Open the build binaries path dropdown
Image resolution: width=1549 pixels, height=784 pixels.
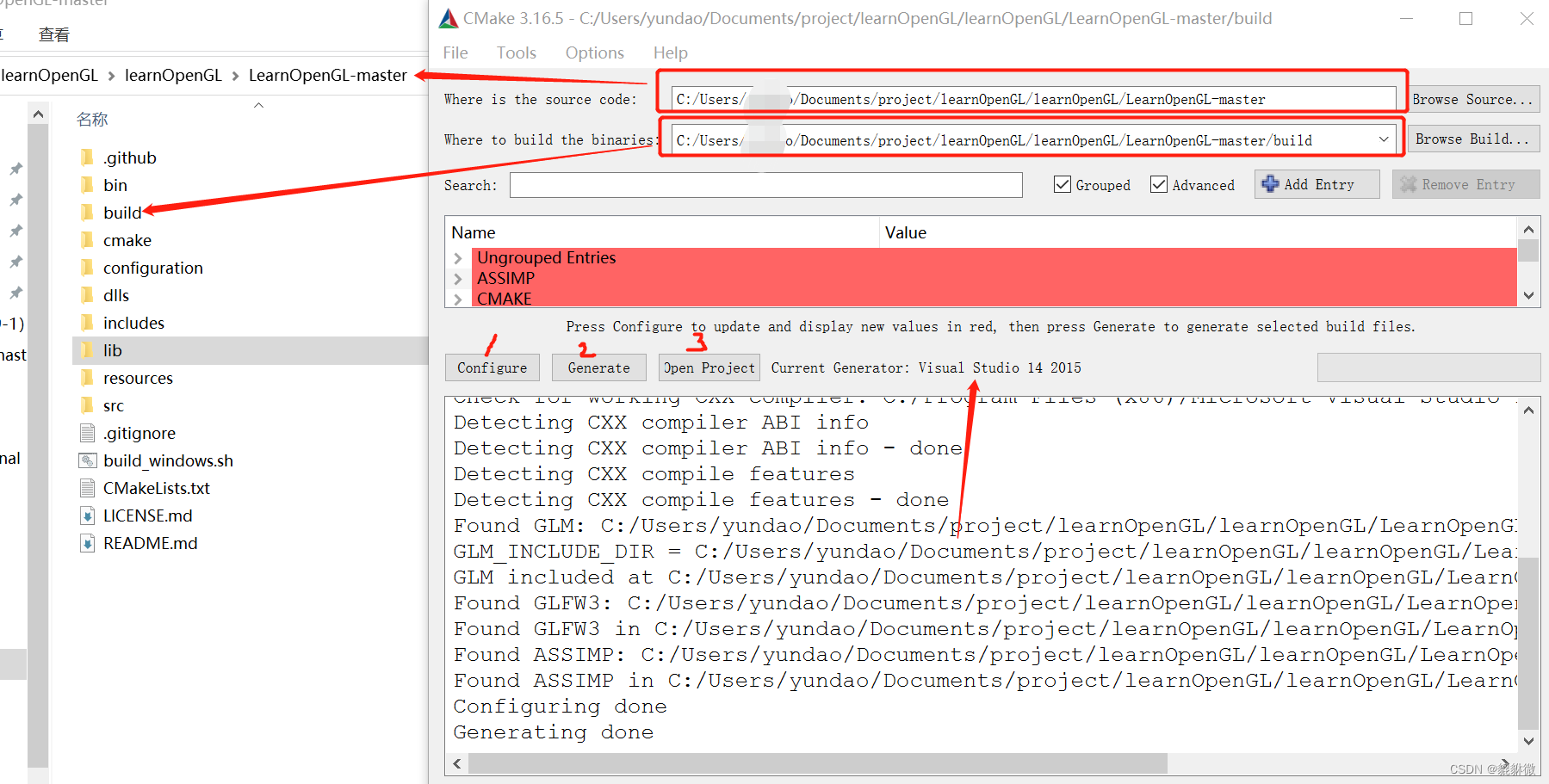1383,139
